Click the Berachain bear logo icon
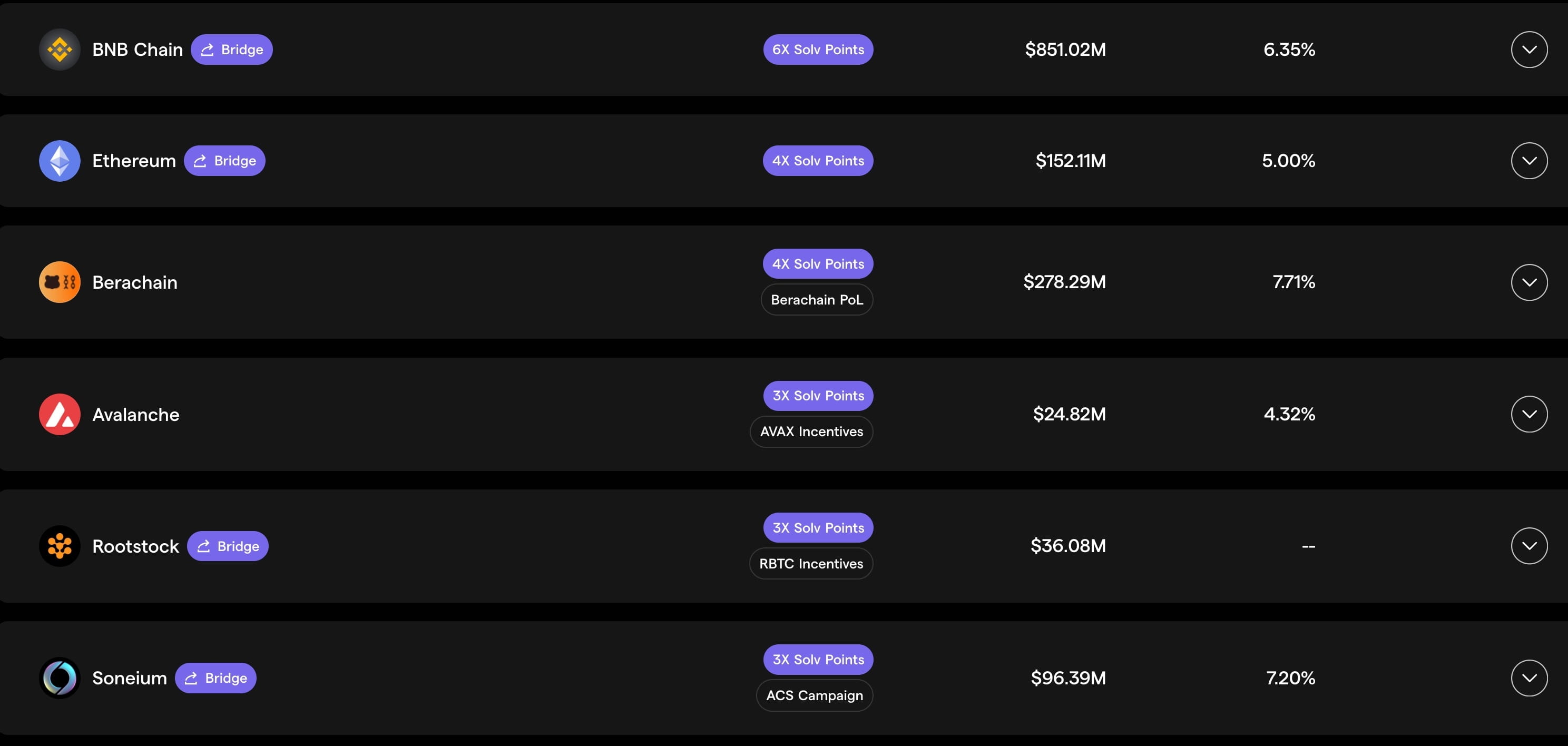This screenshot has height=746, width=1568. (60, 282)
